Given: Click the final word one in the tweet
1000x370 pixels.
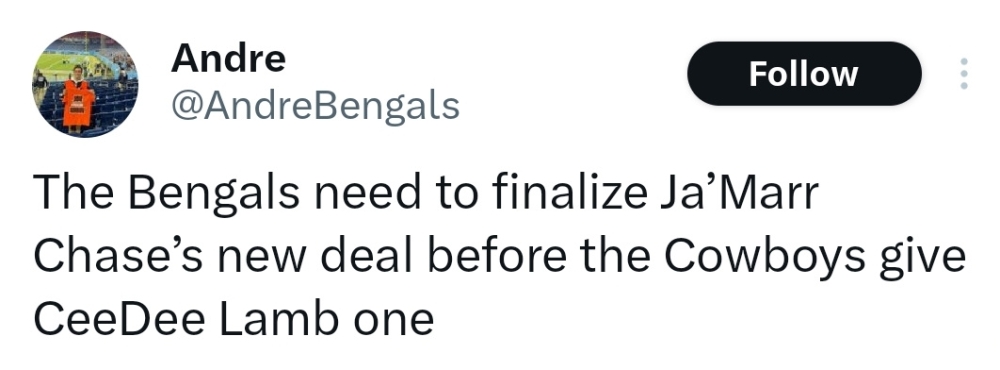Looking at the screenshot, I should (x=394, y=322).
